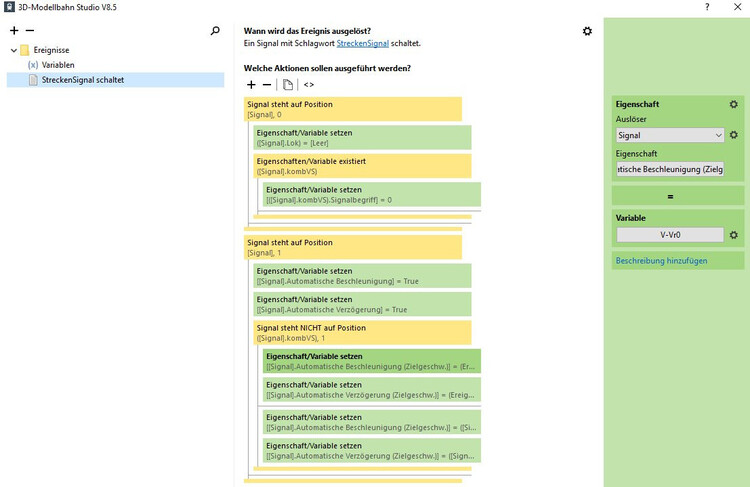
Task: Click the Eigenschaft text field
Action: point(670,169)
